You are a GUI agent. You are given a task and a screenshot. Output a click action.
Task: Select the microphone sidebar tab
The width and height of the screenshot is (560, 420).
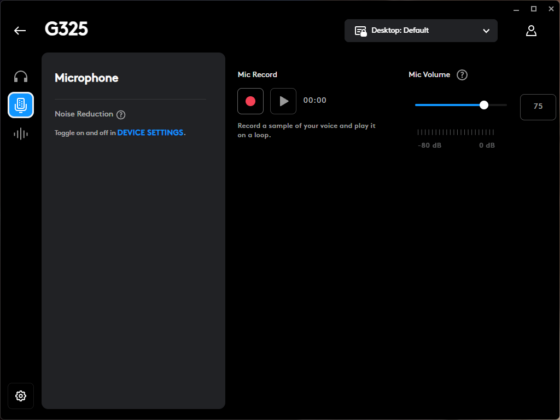coord(21,105)
